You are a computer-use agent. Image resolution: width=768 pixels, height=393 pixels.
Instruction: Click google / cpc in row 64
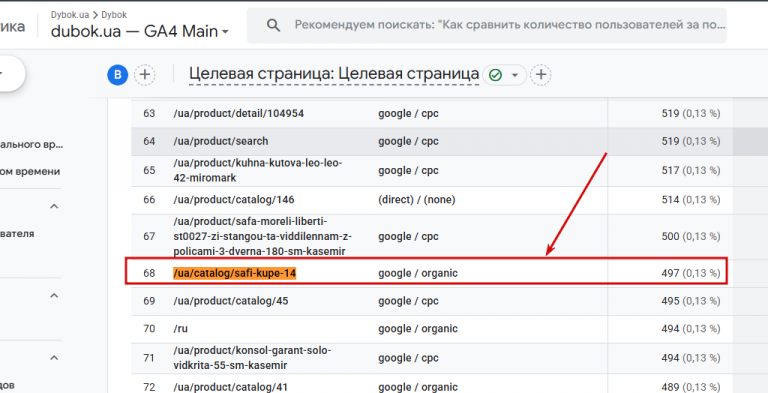408,141
